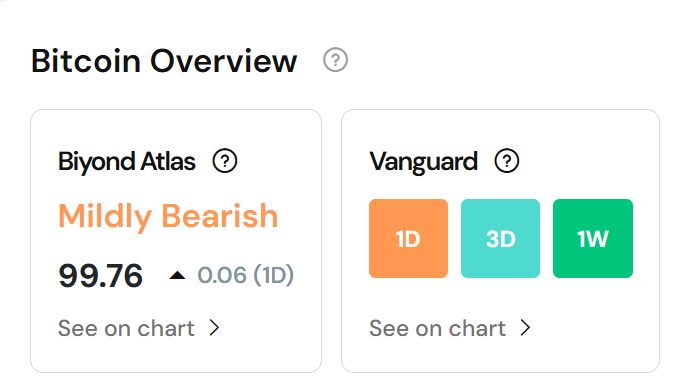Image resolution: width=680 pixels, height=389 pixels.
Task: Click the Vanguard heading text
Action: (x=423, y=162)
